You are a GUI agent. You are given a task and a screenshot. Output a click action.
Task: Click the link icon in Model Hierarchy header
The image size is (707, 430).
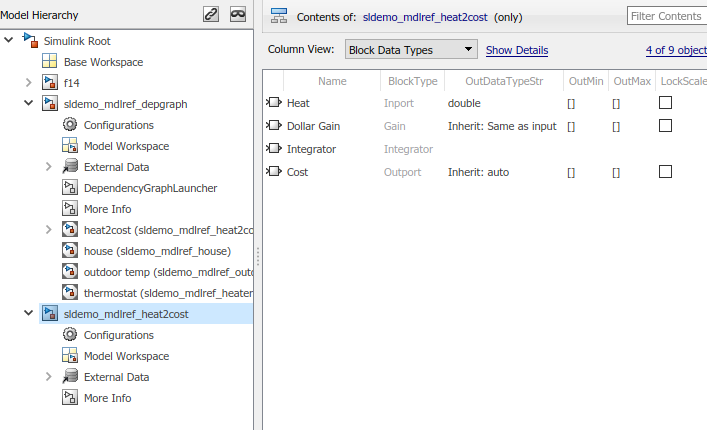[x=211, y=14]
